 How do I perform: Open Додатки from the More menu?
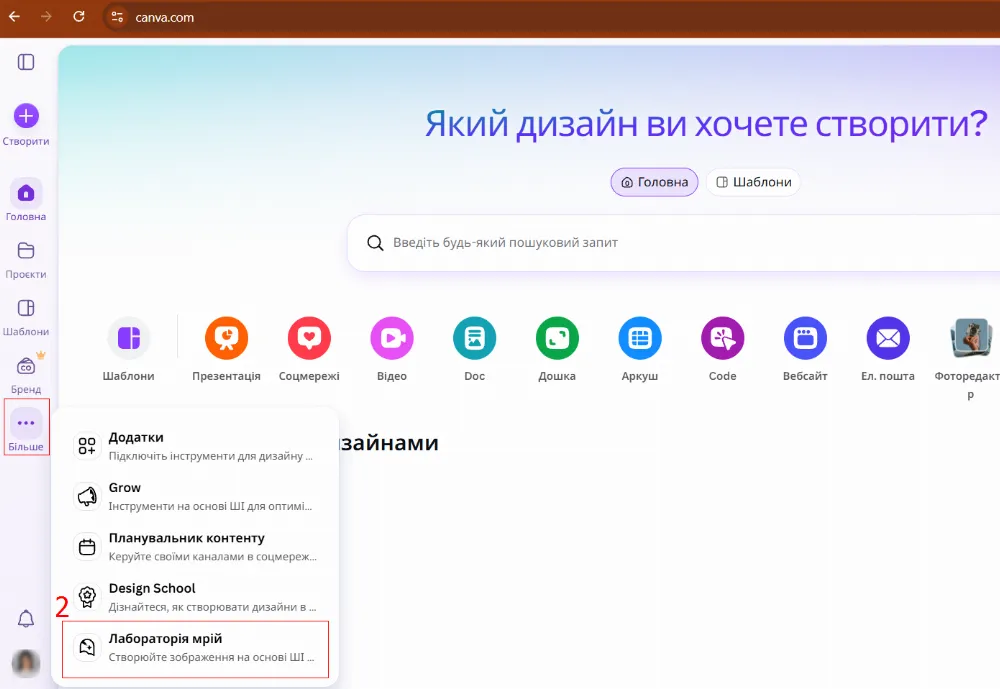click(x=195, y=446)
